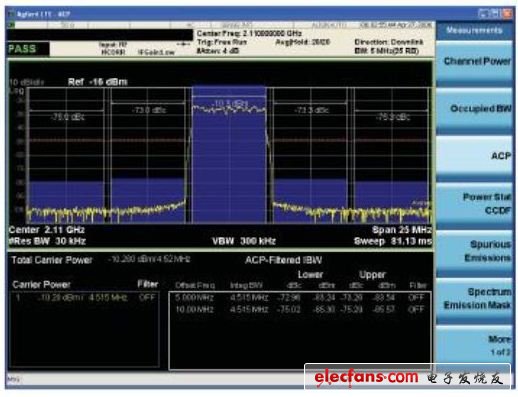The image size is (518, 397).
Task: Click Carrier Power row 1 filter OFF
Action: [147, 297]
